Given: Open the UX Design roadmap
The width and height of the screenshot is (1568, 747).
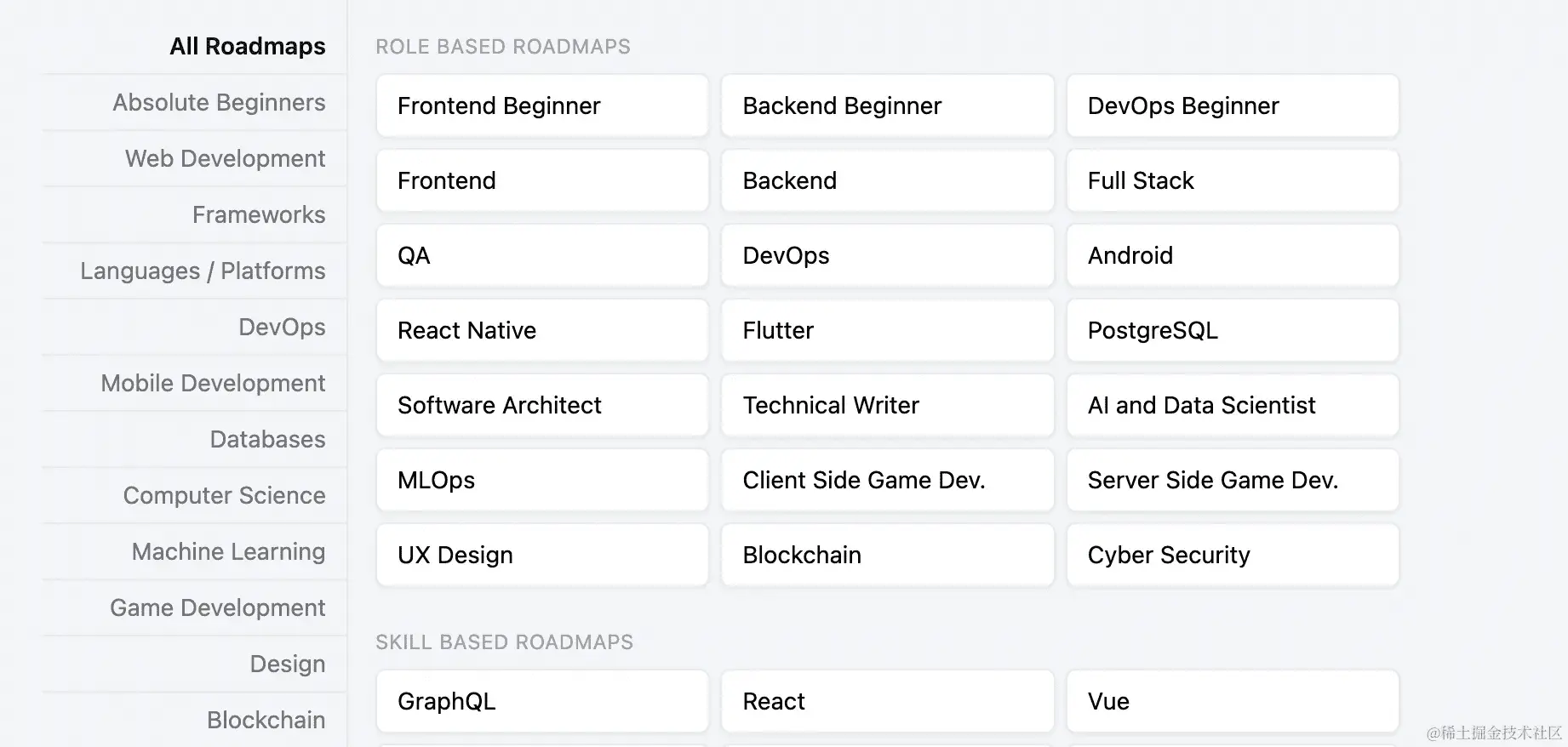Looking at the screenshot, I should [542, 555].
